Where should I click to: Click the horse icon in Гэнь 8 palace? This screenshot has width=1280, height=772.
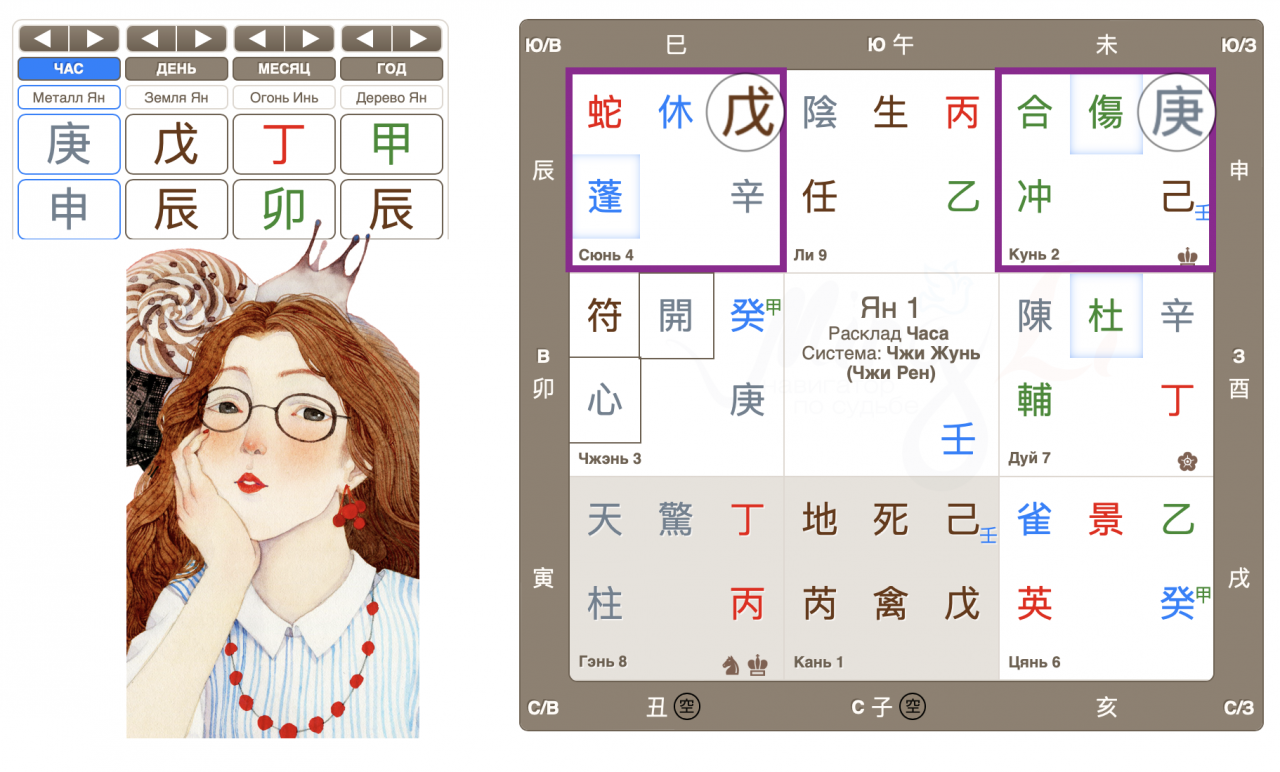(731, 664)
